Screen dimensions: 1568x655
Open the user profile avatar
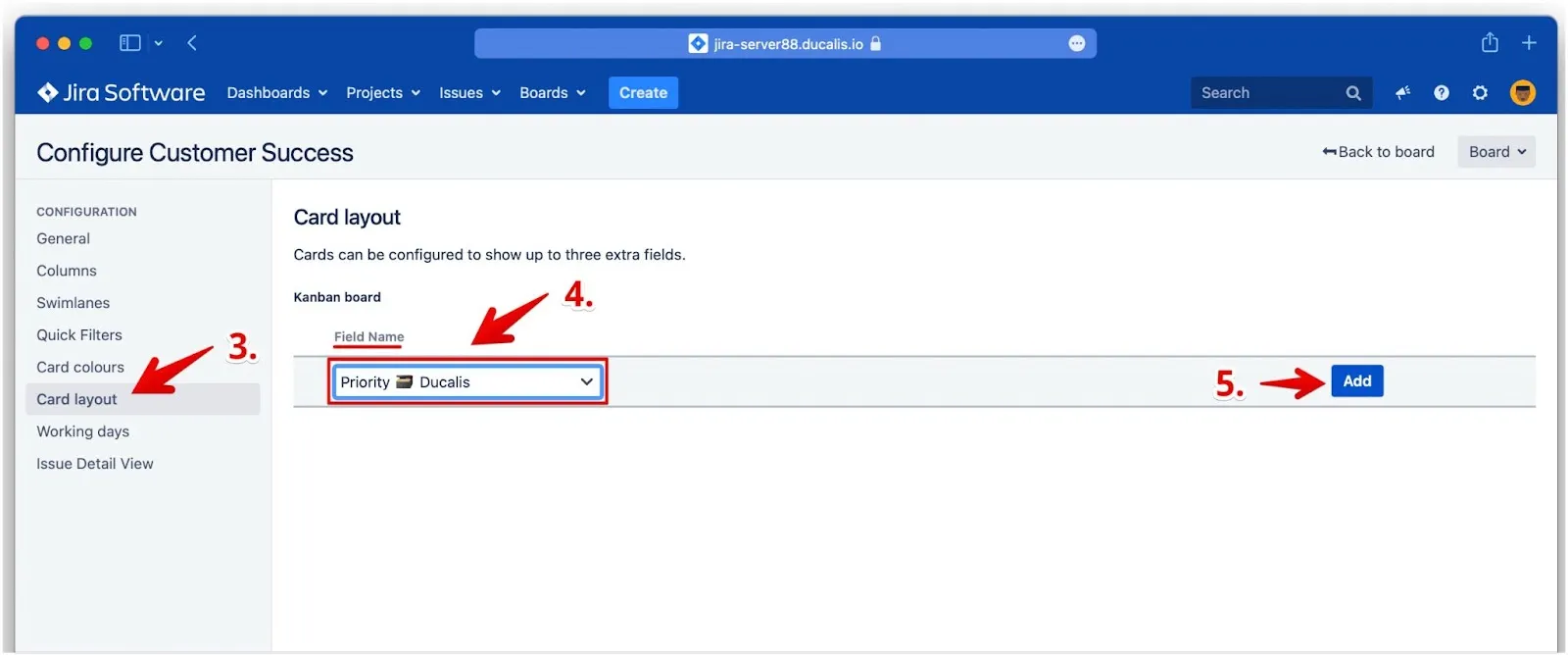coord(1522,92)
